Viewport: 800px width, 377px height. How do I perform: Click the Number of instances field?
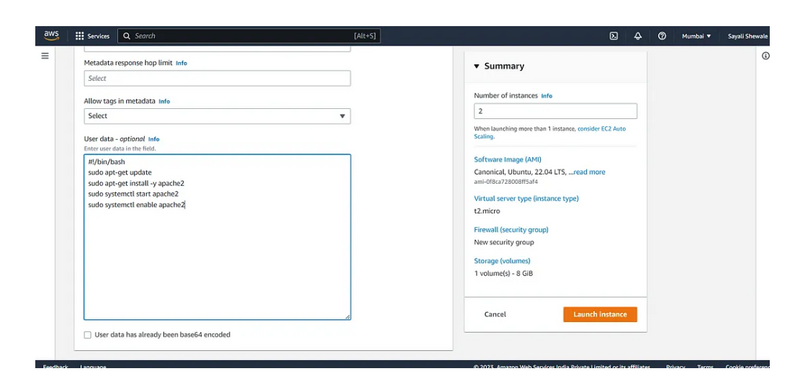[x=555, y=111]
